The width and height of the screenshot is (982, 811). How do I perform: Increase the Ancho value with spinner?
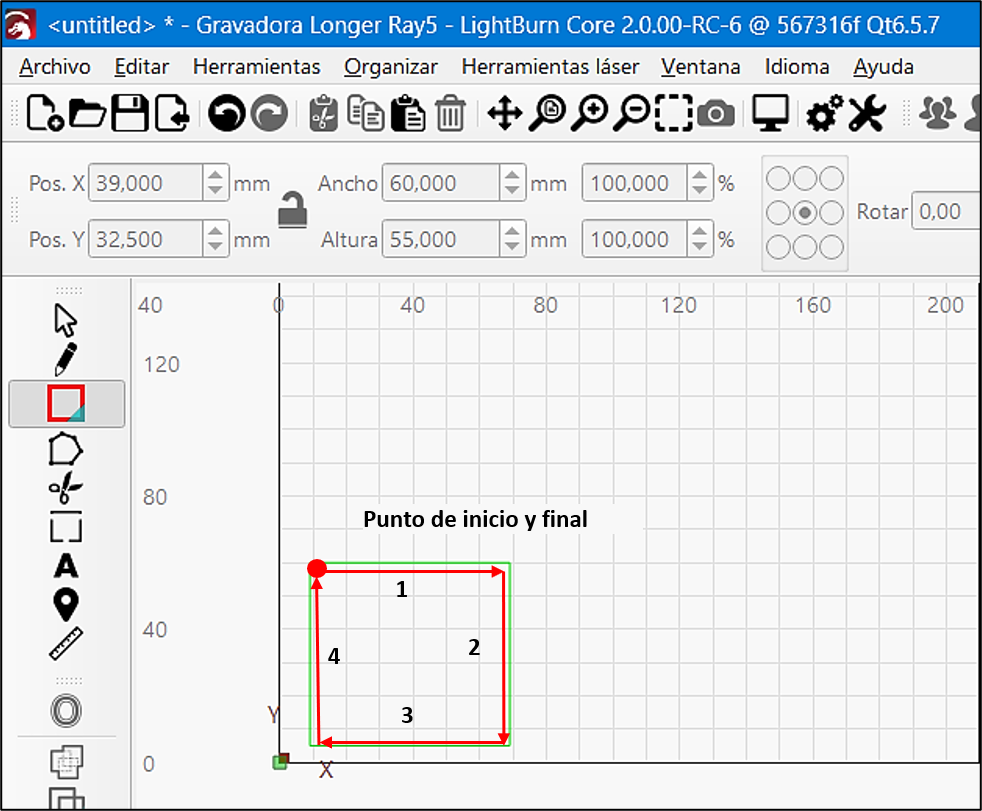click(x=512, y=174)
